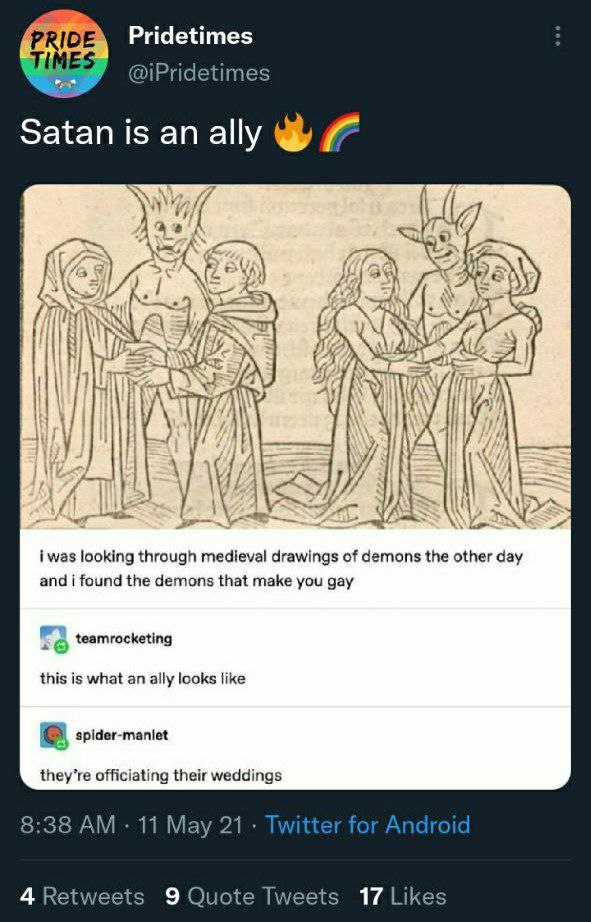This screenshot has height=922, width=591.
Task: Click the 'Satan is an ally' tweet text
Action: click(x=141, y=132)
